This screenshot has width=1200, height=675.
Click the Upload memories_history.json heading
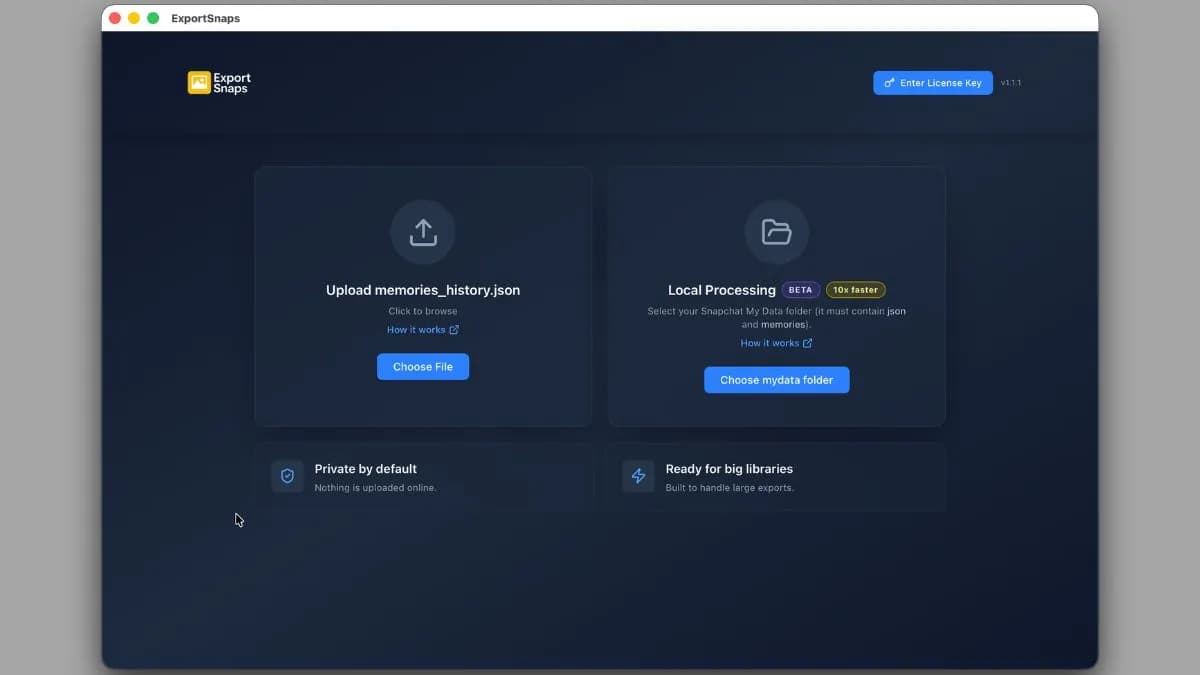coord(423,290)
